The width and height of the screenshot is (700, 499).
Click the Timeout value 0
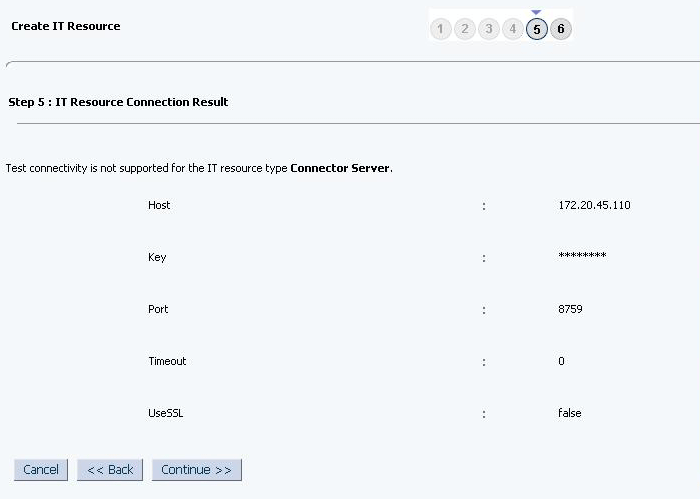[561, 361]
